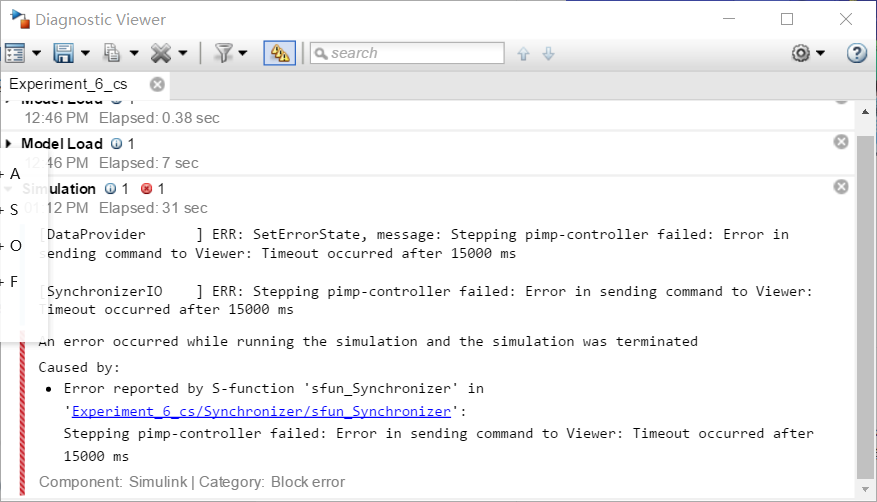Open the Help question mark icon
Screen dimensions: 877x502
click(x=856, y=53)
